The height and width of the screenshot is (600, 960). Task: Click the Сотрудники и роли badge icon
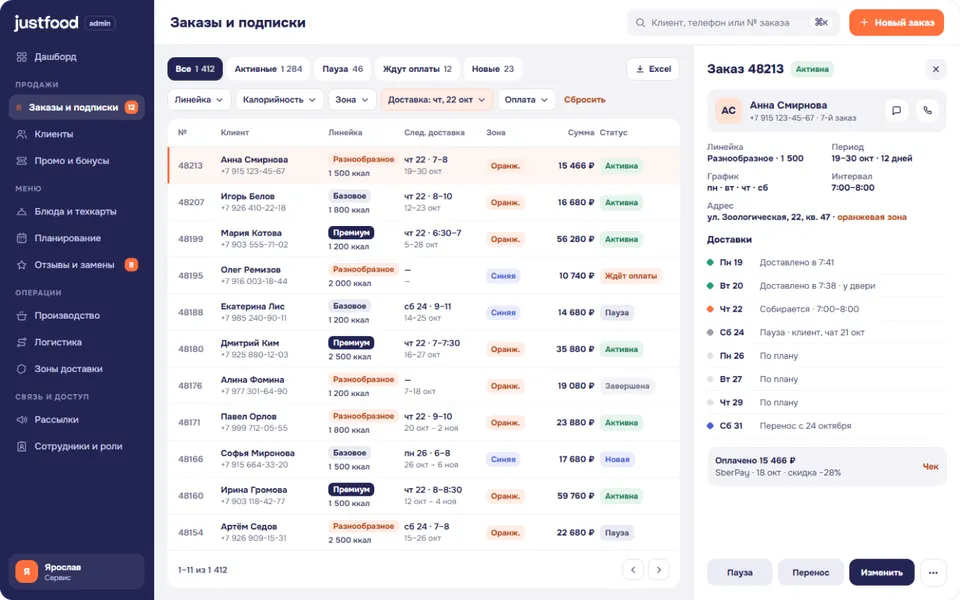pos(21,446)
